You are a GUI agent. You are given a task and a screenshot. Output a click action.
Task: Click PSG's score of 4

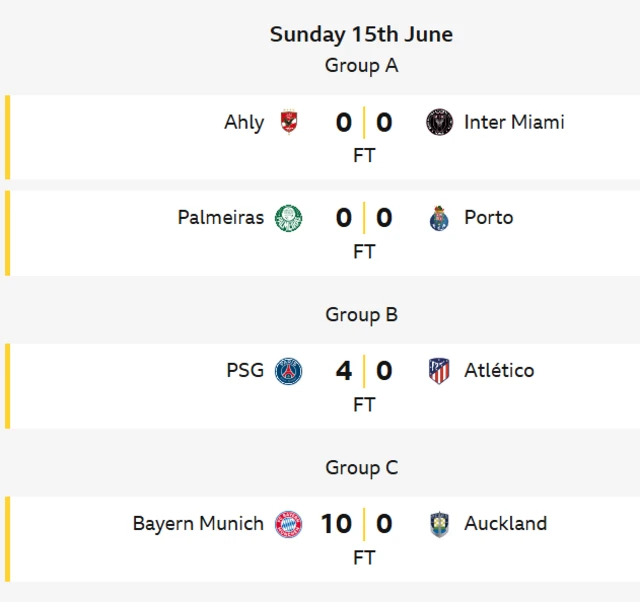tap(344, 371)
